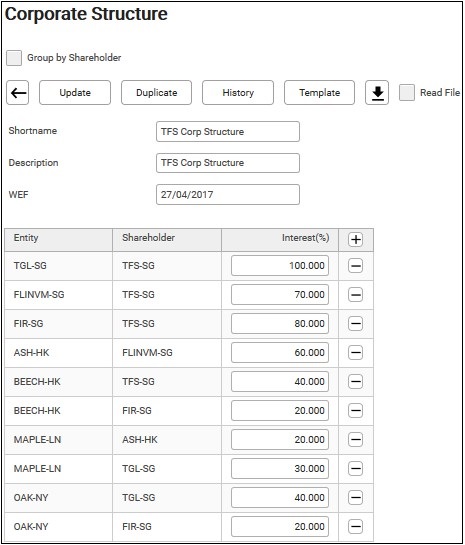Tick the Read File checkbox
The width and height of the screenshot is (465, 545).
pyautogui.click(x=407, y=93)
